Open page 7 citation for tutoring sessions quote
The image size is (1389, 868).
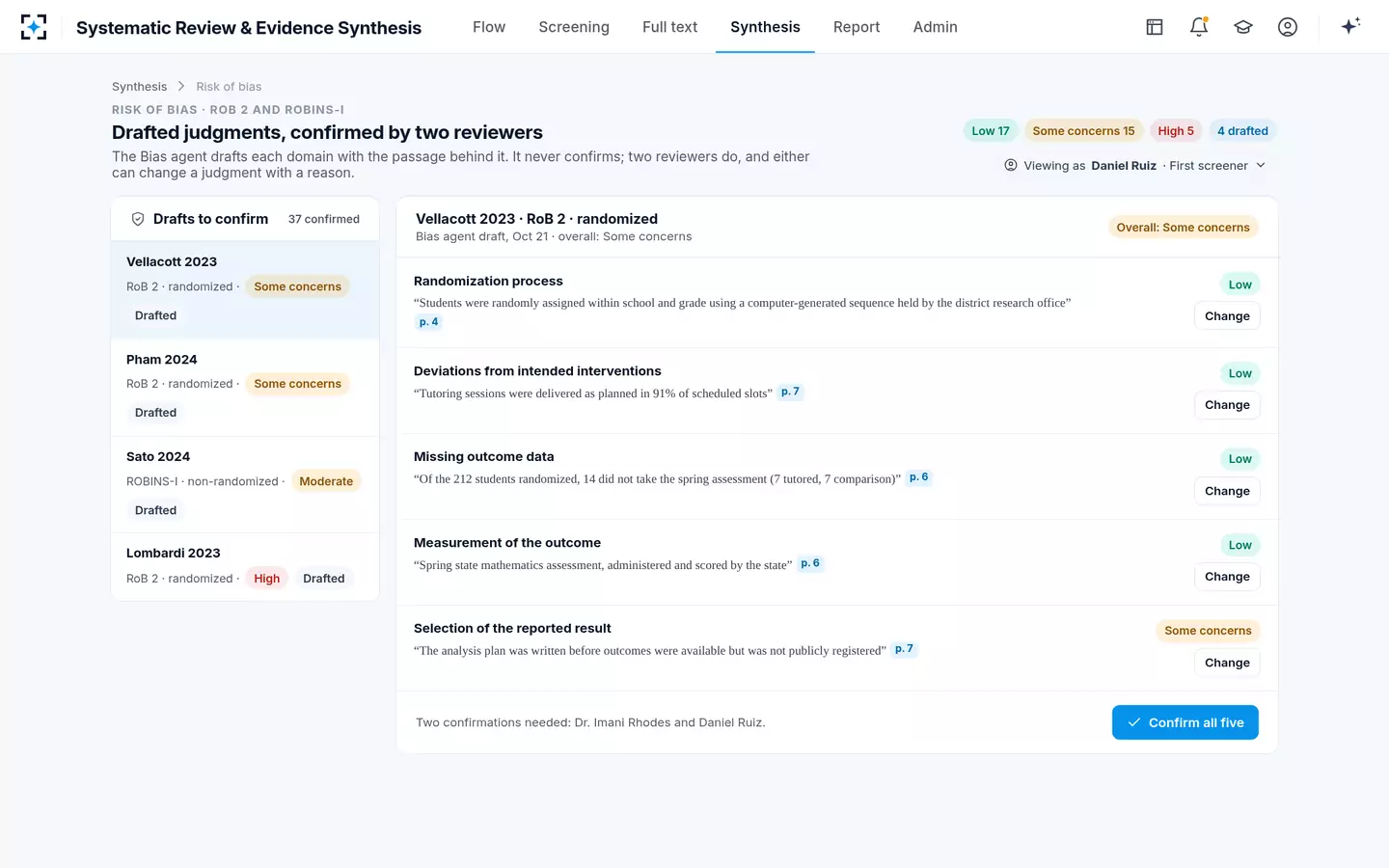[x=790, y=392]
